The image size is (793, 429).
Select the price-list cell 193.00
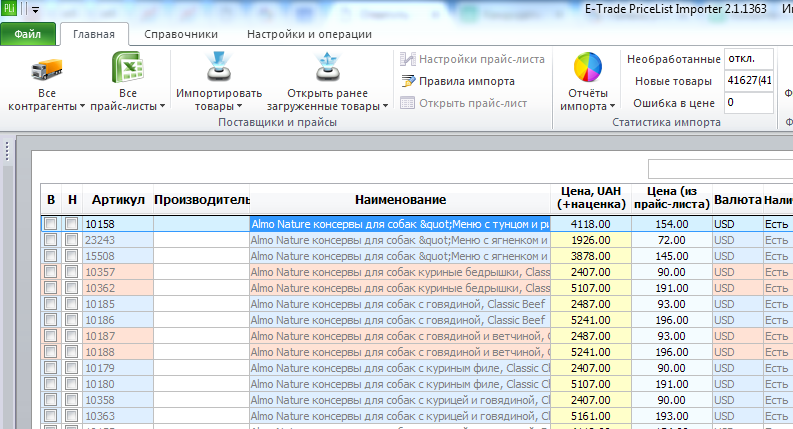(672, 416)
